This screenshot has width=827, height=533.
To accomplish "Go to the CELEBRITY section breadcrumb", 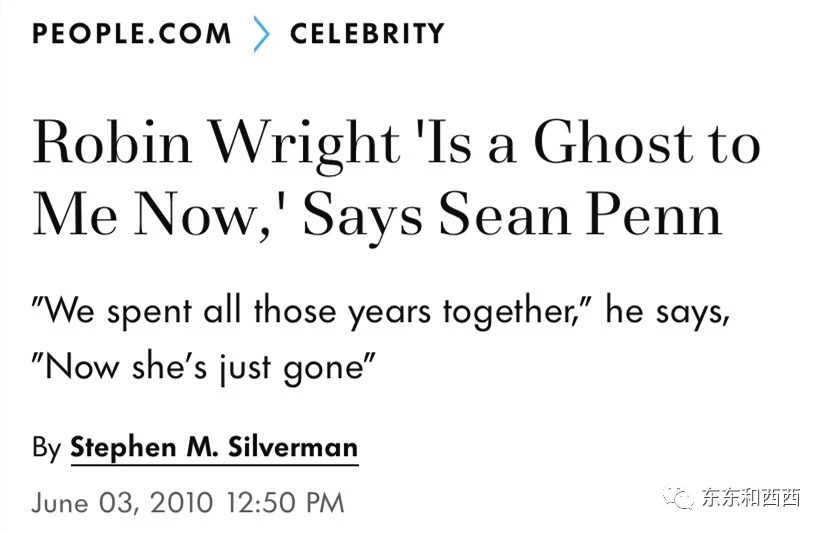I will pos(367,33).
